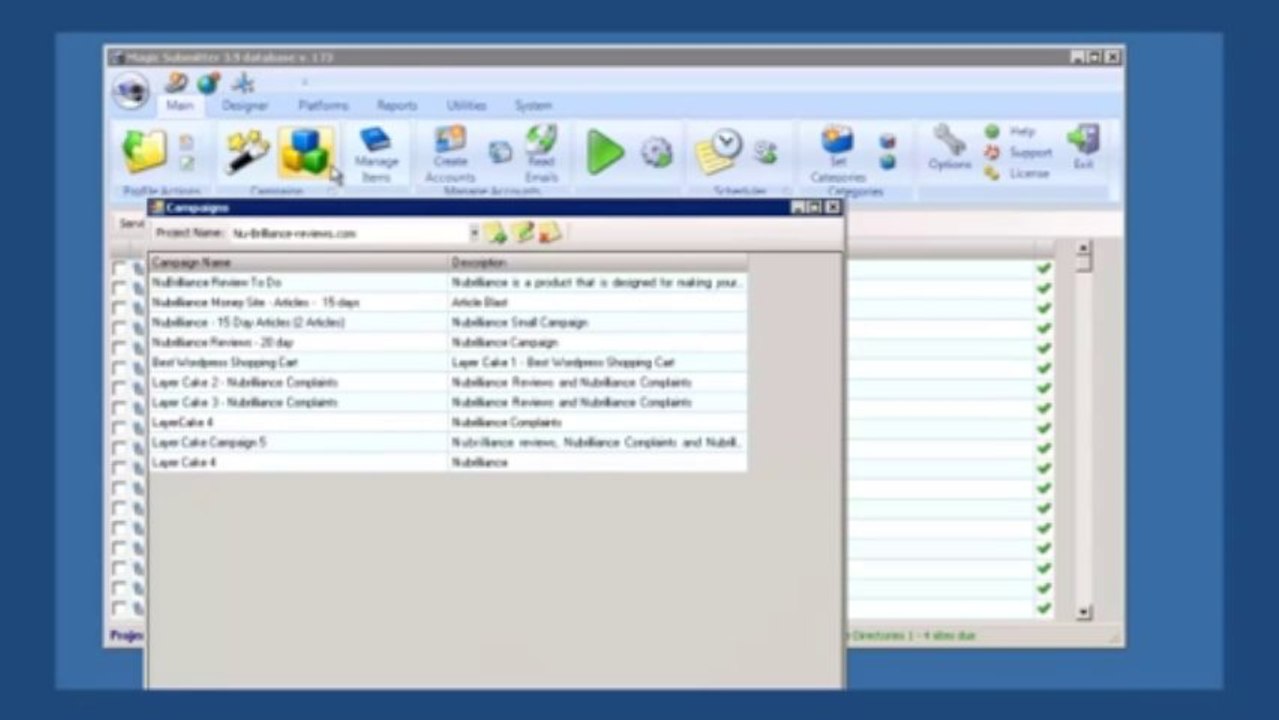The height and width of the screenshot is (720, 1279).
Task: Click the small icon between Create Accounts and Read Emails
Action: point(500,152)
